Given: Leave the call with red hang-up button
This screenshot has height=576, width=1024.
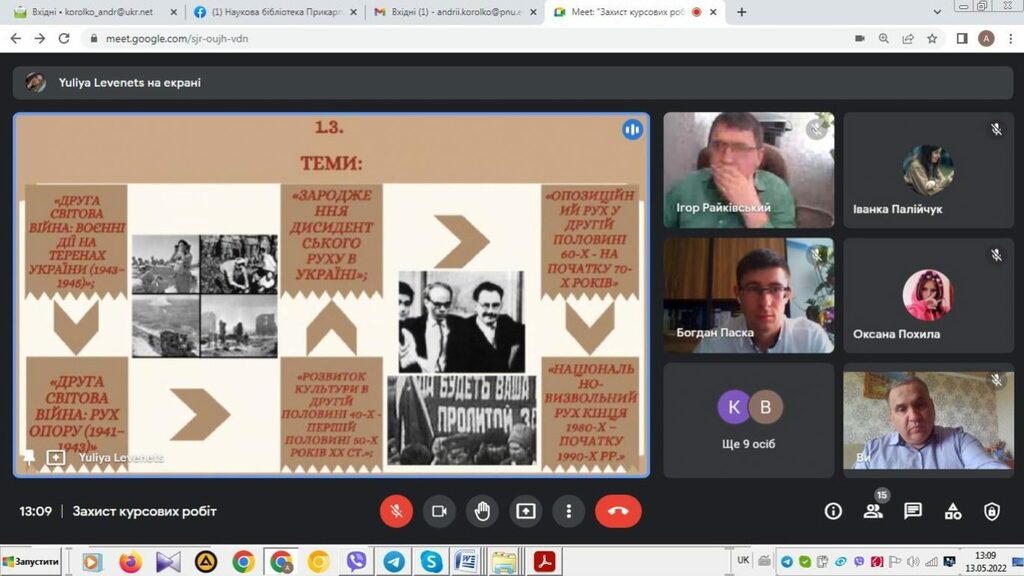Looking at the screenshot, I should (618, 511).
